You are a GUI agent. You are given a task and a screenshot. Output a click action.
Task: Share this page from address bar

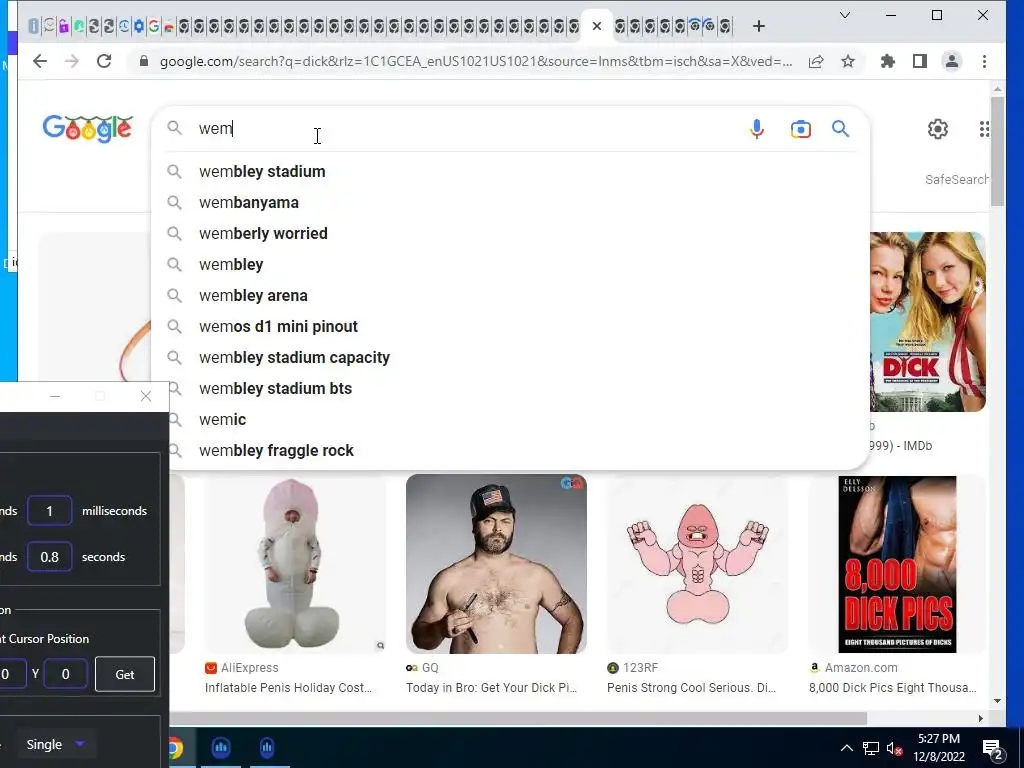coord(816,61)
